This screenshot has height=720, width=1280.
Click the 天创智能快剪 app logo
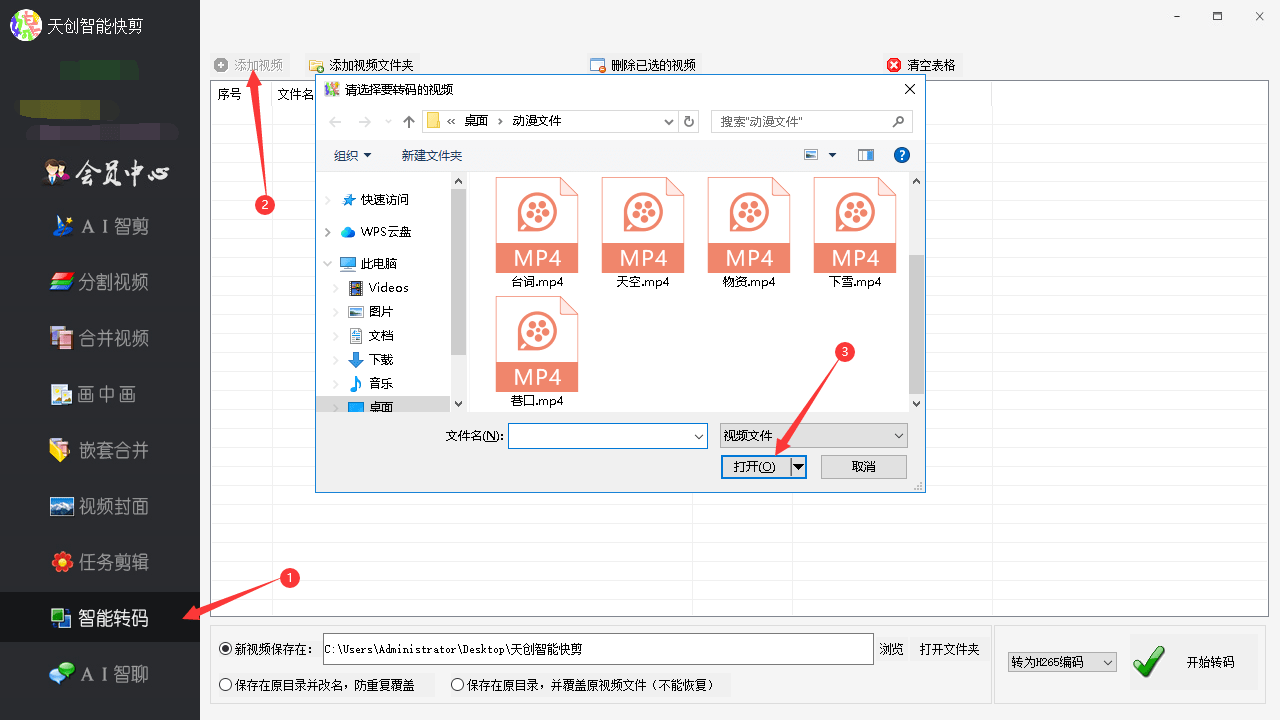[26, 25]
